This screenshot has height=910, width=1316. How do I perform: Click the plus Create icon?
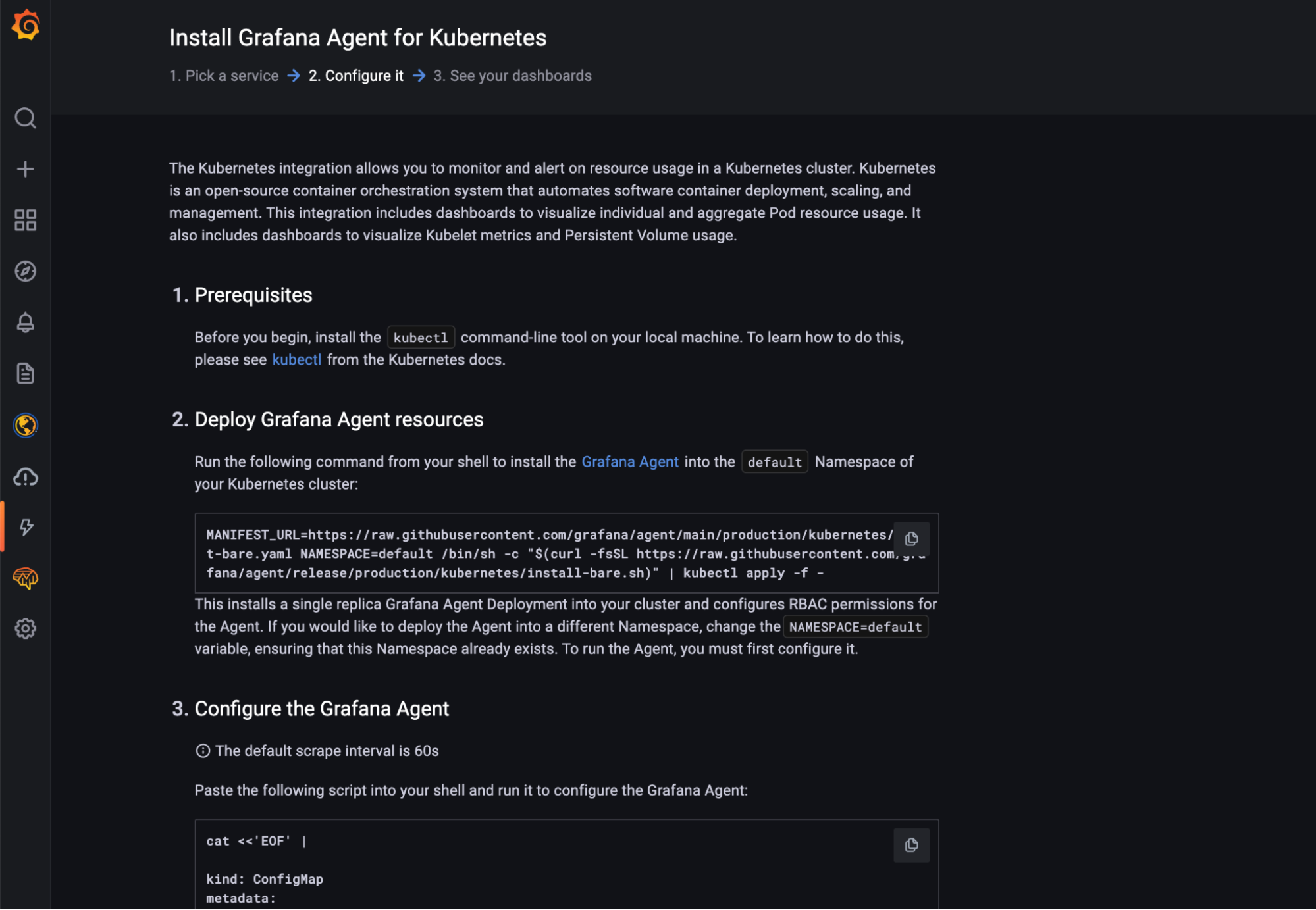pos(26,169)
